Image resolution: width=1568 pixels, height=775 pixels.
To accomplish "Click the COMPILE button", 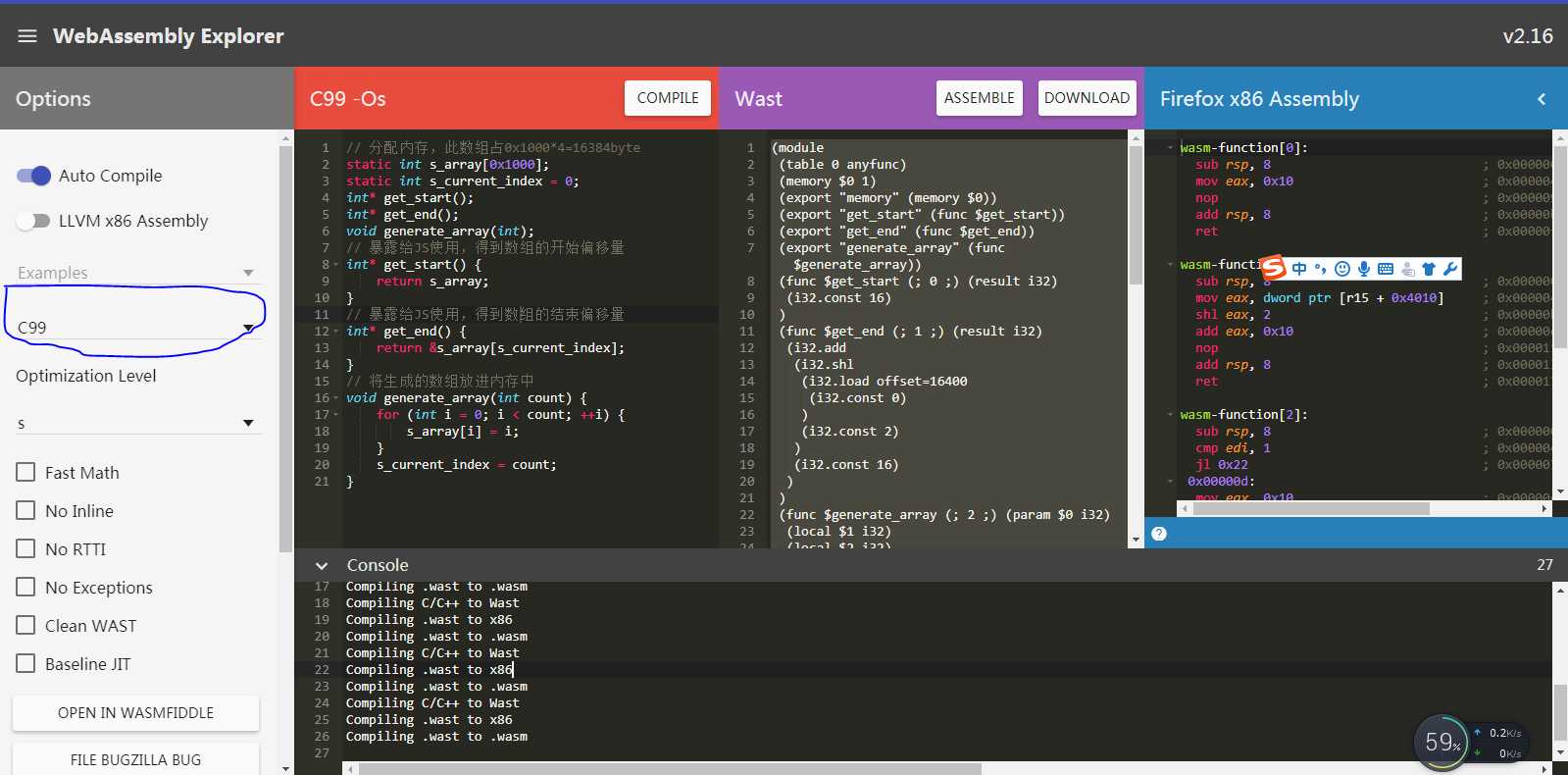I will click(x=668, y=98).
